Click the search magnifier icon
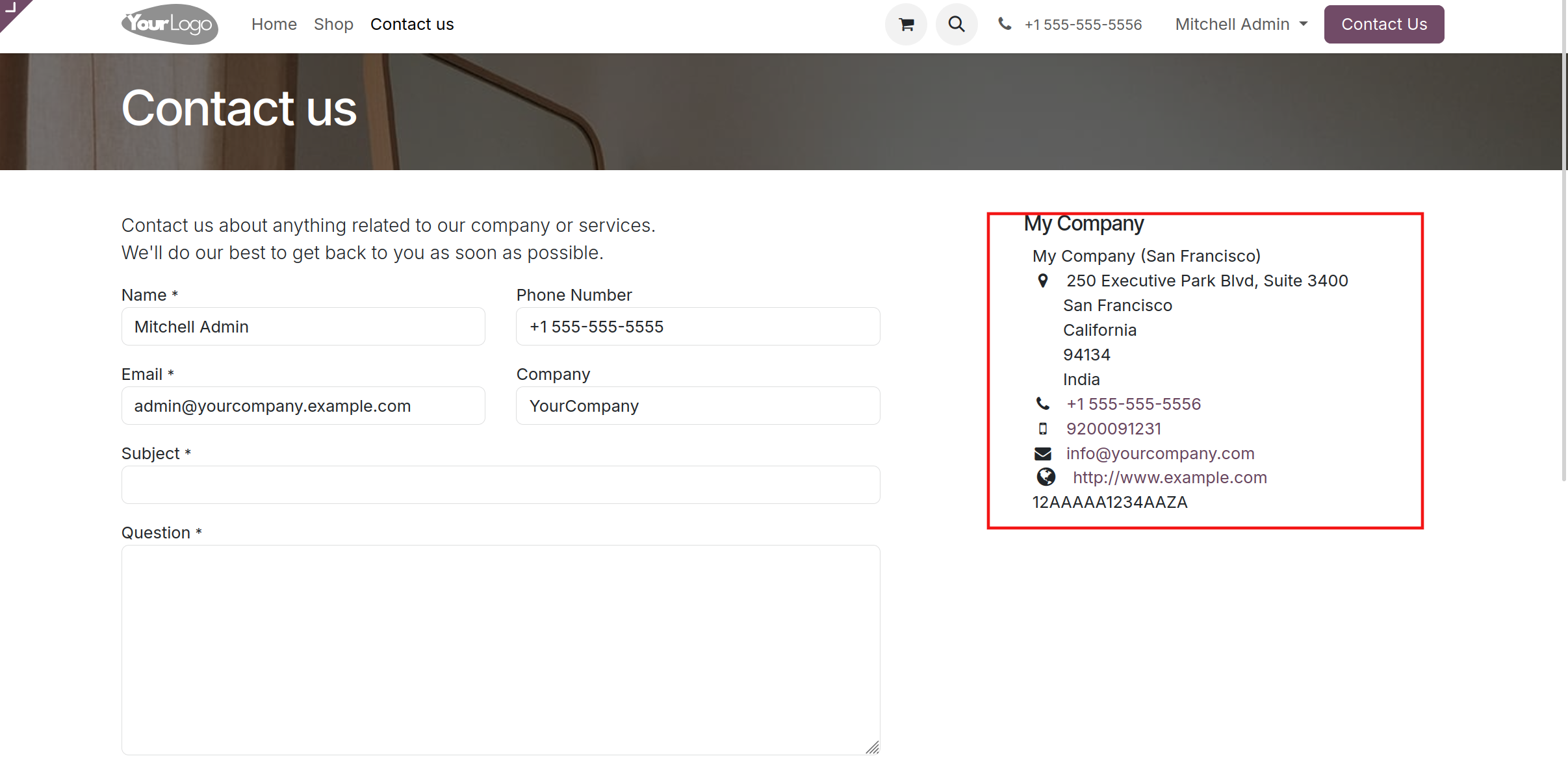This screenshot has height=767, width=1568. coord(957,25)
